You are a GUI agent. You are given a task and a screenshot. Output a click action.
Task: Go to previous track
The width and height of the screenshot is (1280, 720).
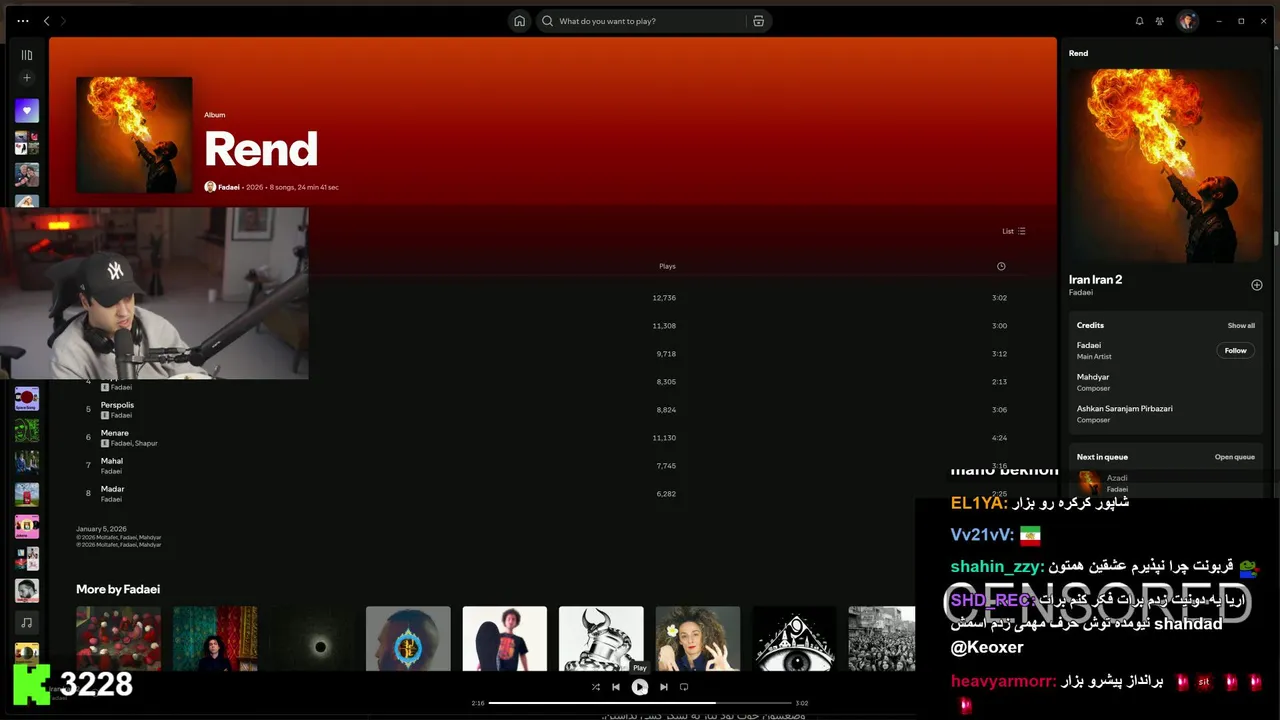616,687
